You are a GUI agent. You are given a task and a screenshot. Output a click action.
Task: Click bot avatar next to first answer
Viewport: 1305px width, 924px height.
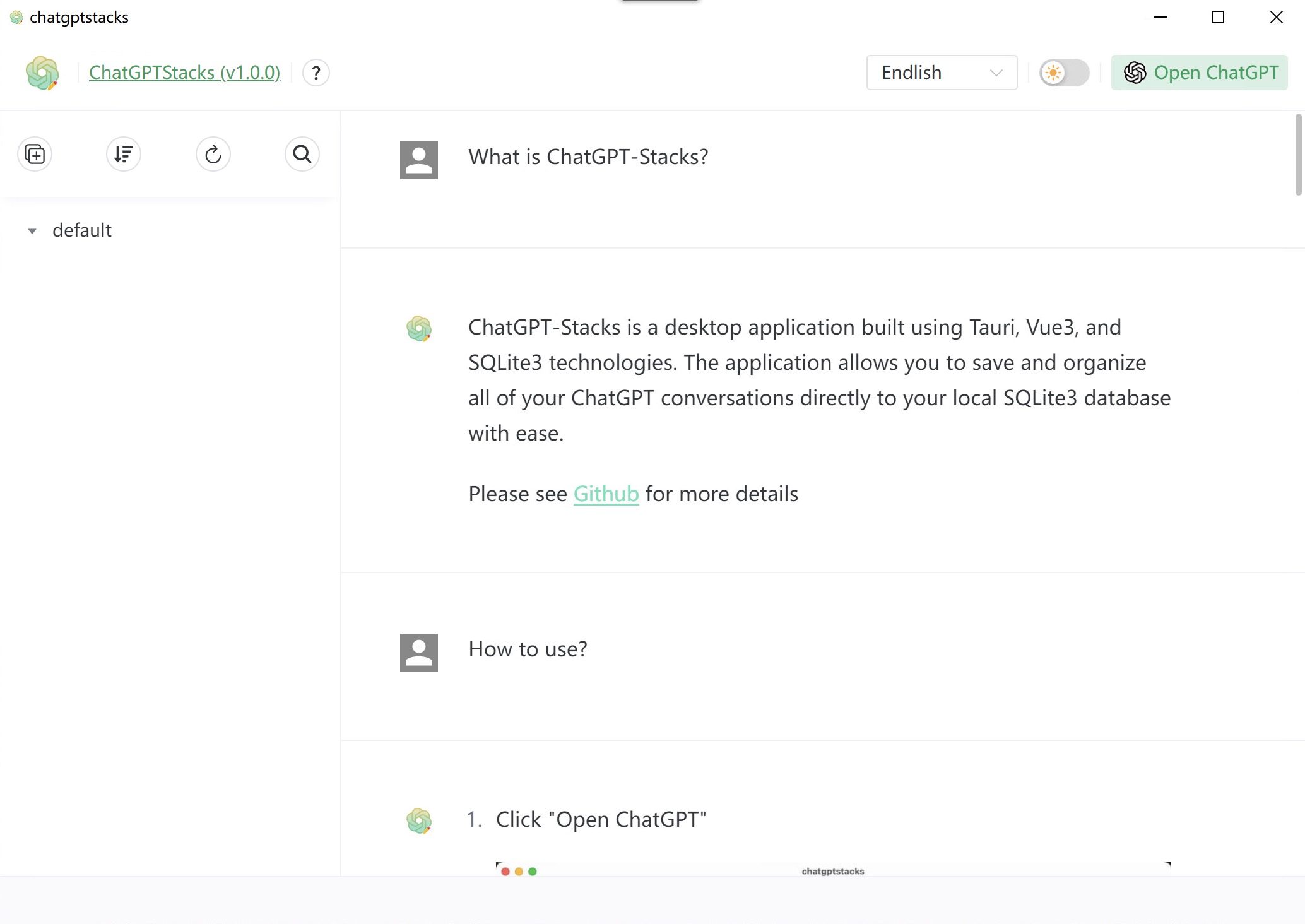419,329
